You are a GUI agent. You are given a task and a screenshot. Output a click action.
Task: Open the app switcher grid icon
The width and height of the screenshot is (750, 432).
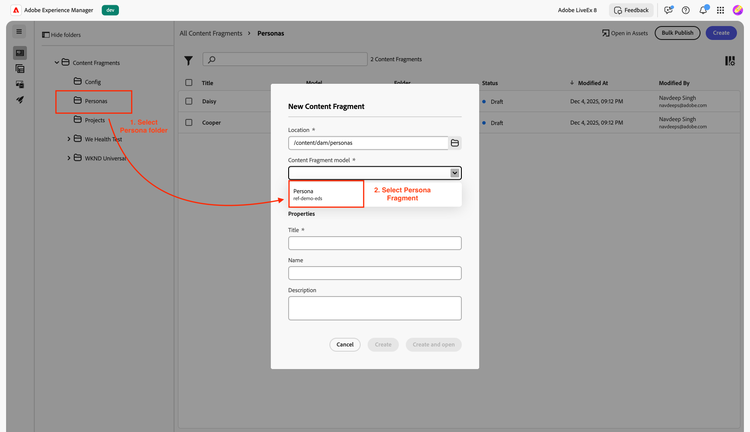click(x=720, y=10)
